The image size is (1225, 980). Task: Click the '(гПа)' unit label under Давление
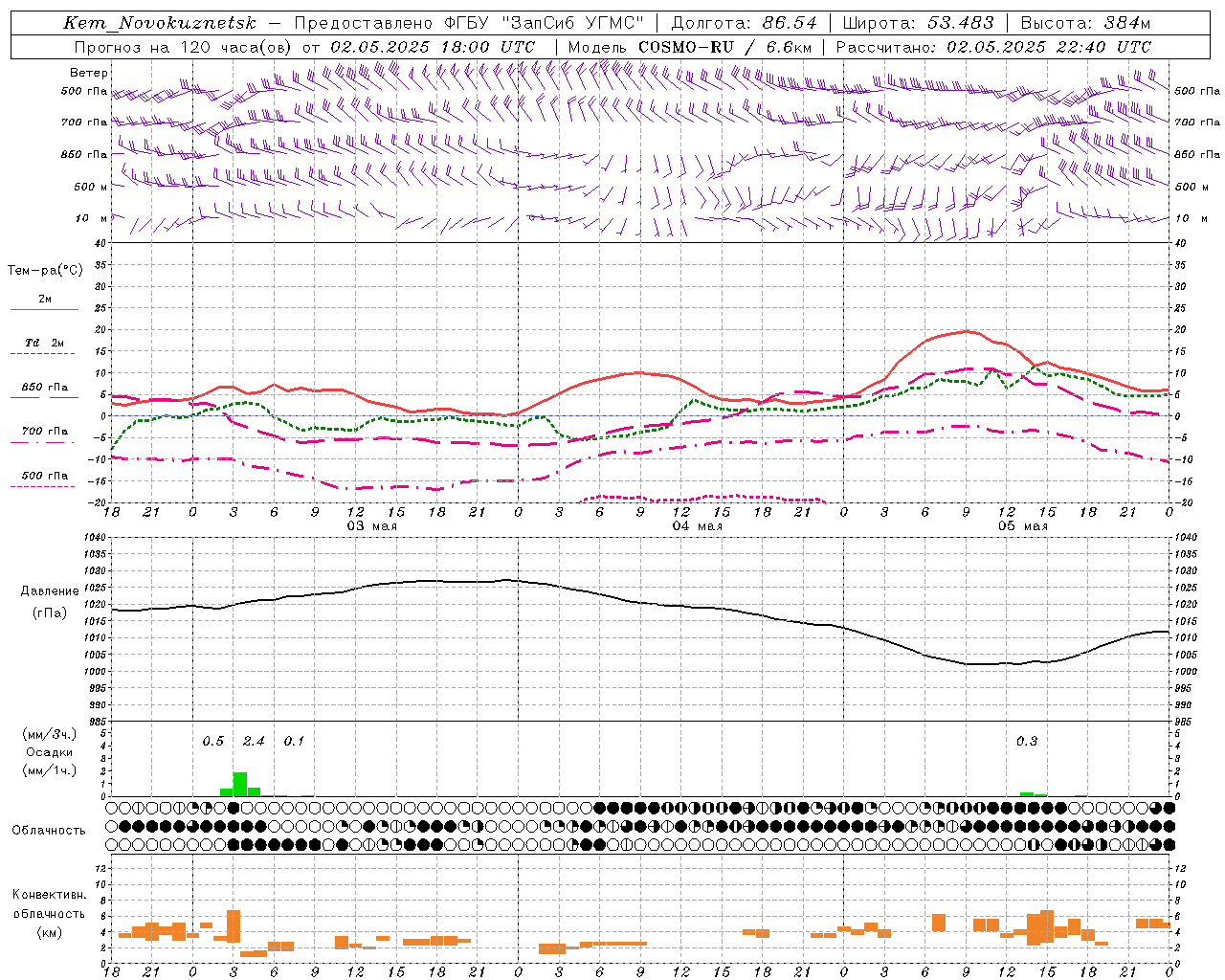[50, 613]
